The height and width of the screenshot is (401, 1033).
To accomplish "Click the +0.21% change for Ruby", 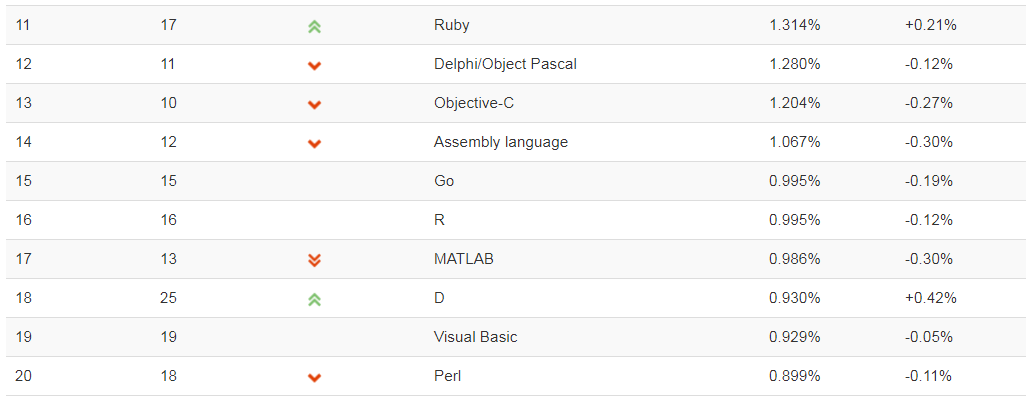I will click(x=930, y=26).
